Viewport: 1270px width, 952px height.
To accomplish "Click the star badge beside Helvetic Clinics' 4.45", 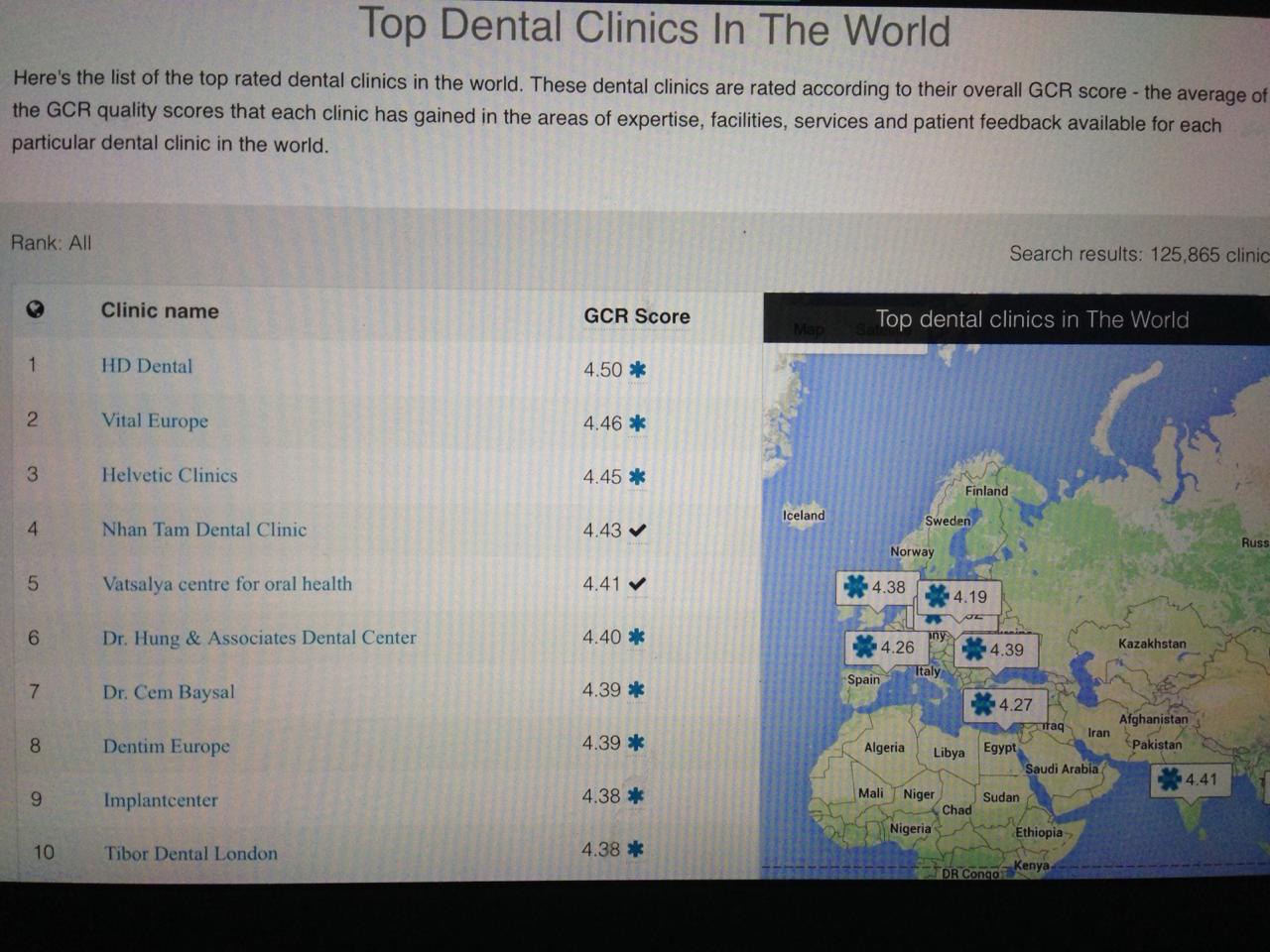I will click(638, 476).
